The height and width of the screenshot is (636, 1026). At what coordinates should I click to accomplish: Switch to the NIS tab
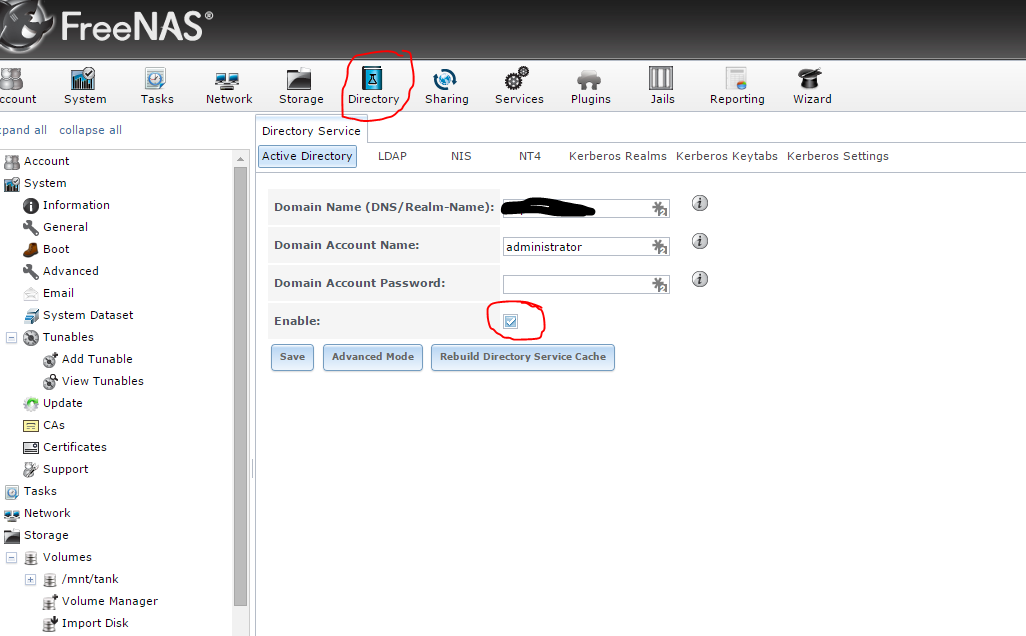coord(461,156)
